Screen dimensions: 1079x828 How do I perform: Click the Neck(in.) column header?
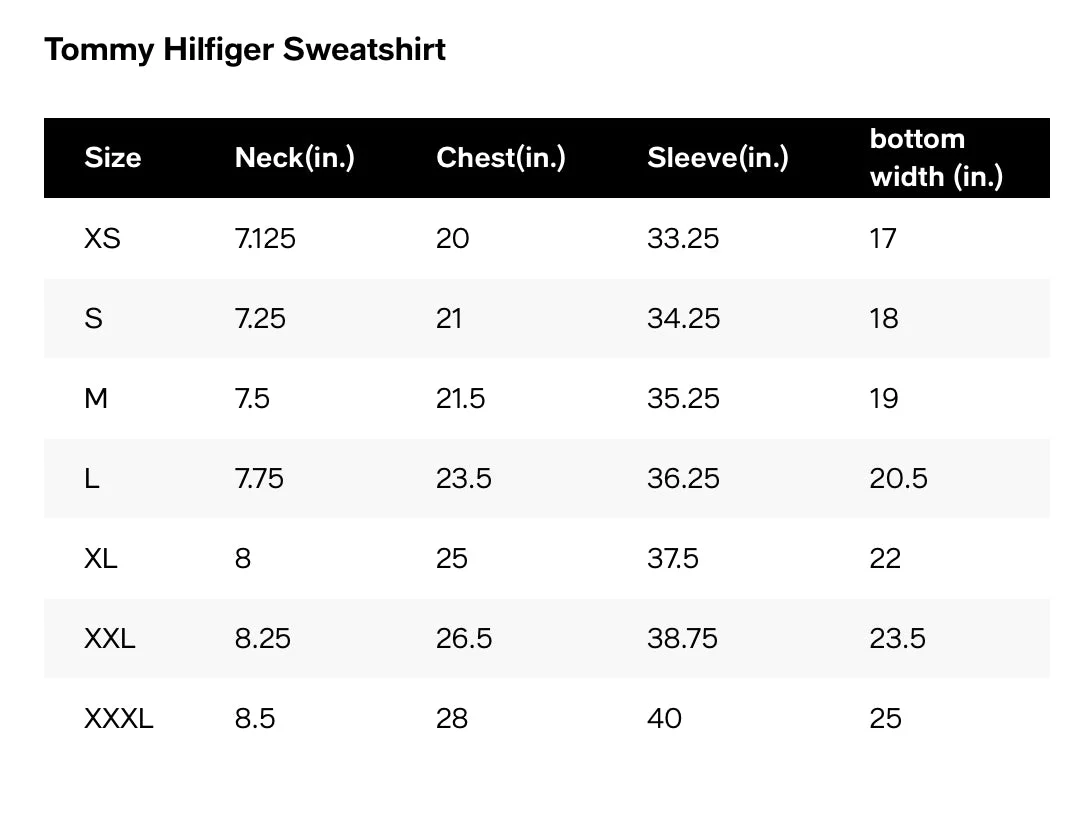tap(295, 158)
